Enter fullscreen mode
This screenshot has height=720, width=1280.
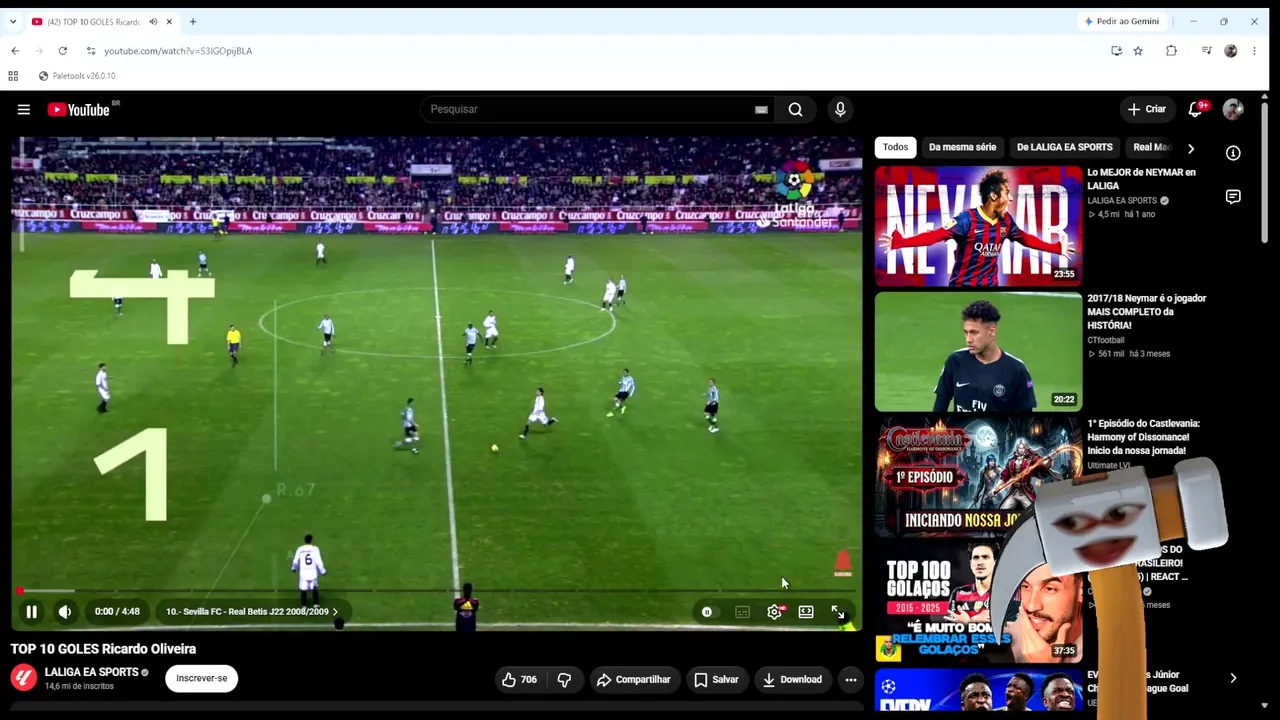pyautogui.click(x=838, y=611)
